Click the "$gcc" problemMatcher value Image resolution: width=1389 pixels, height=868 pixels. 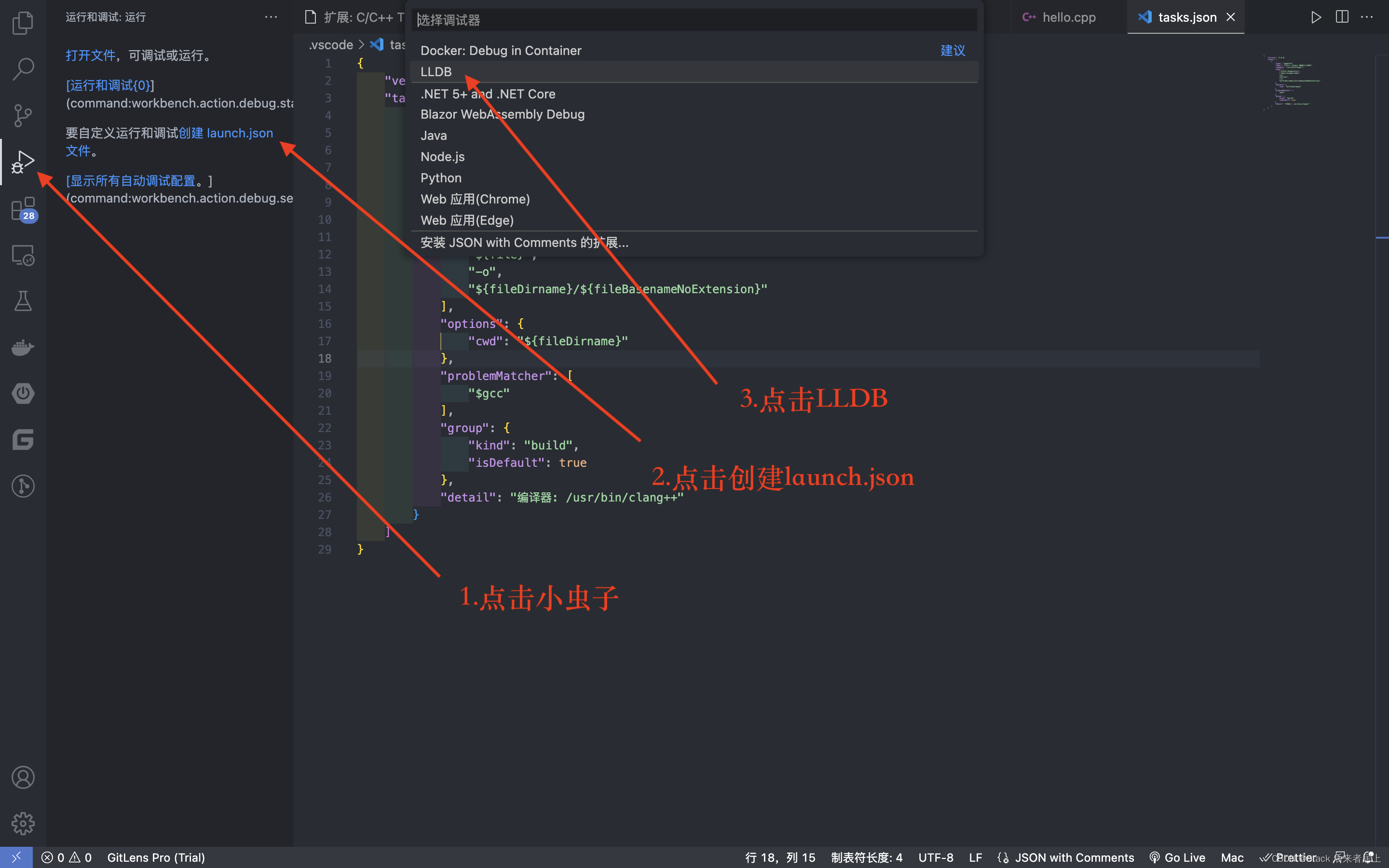click(489, 393)
